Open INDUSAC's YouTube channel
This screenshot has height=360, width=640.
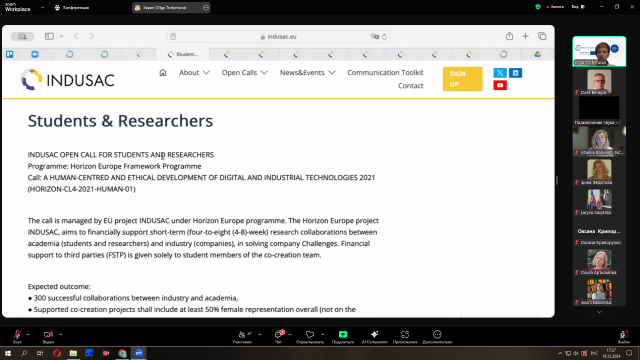500,85
